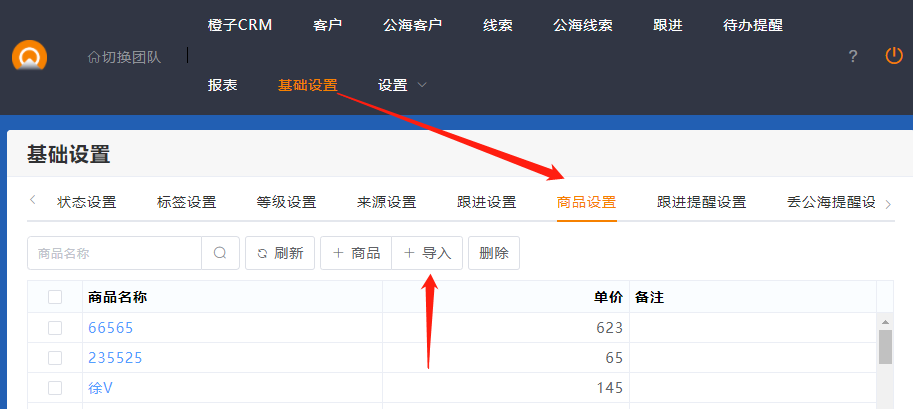Click the magnifier search icon button
The height and width of the screenshot is (409, 913).
click(220, 254)
